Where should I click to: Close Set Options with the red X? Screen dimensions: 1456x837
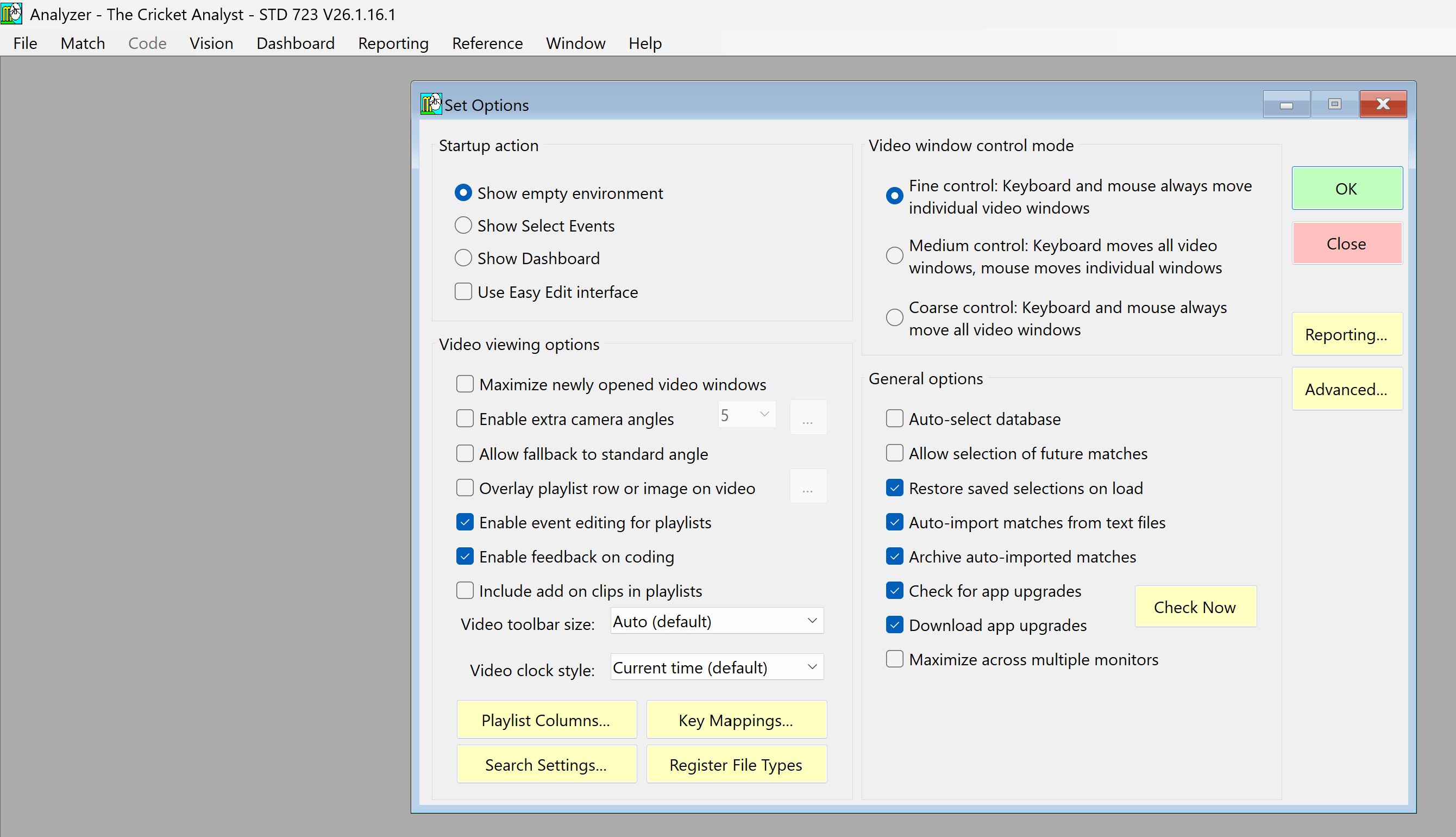[1383, 104]
